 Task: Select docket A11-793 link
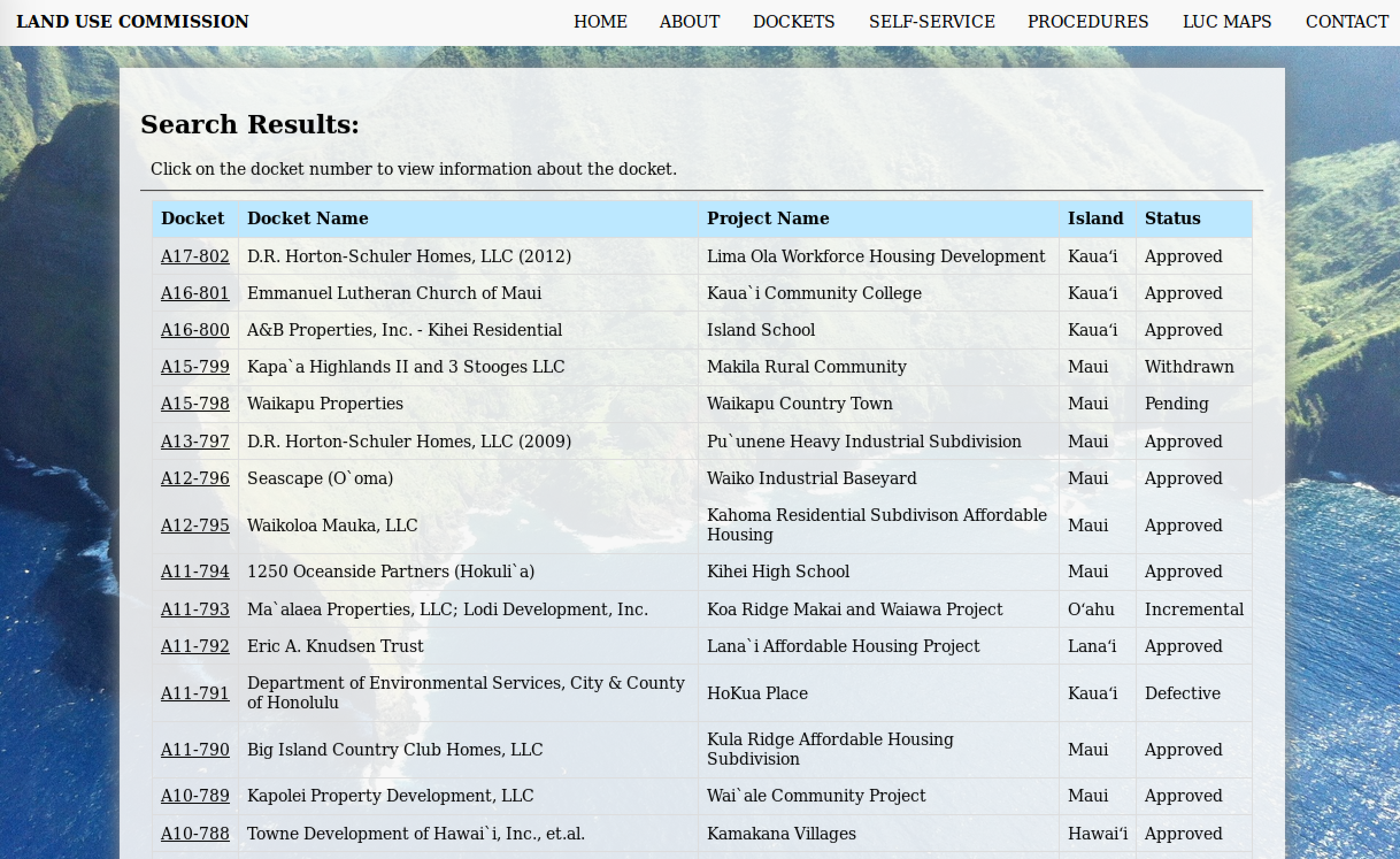(195, 609)
